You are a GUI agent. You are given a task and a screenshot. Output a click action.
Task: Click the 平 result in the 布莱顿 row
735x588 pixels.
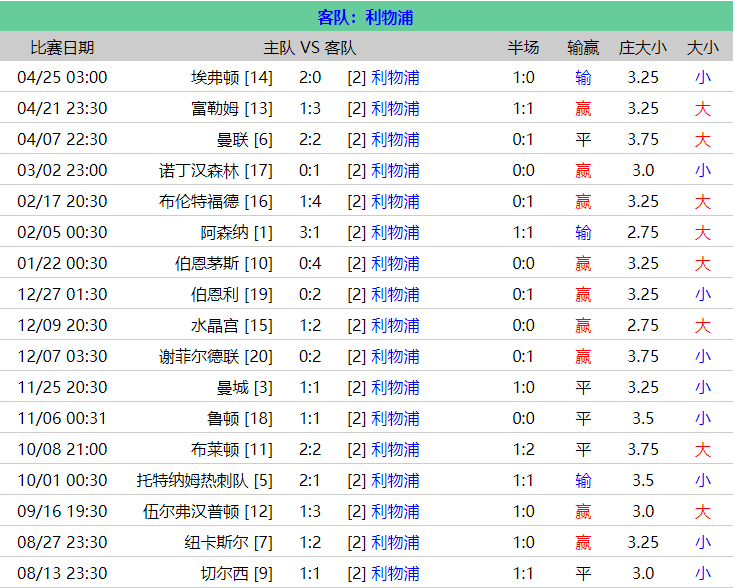click(x=583, y=449)
